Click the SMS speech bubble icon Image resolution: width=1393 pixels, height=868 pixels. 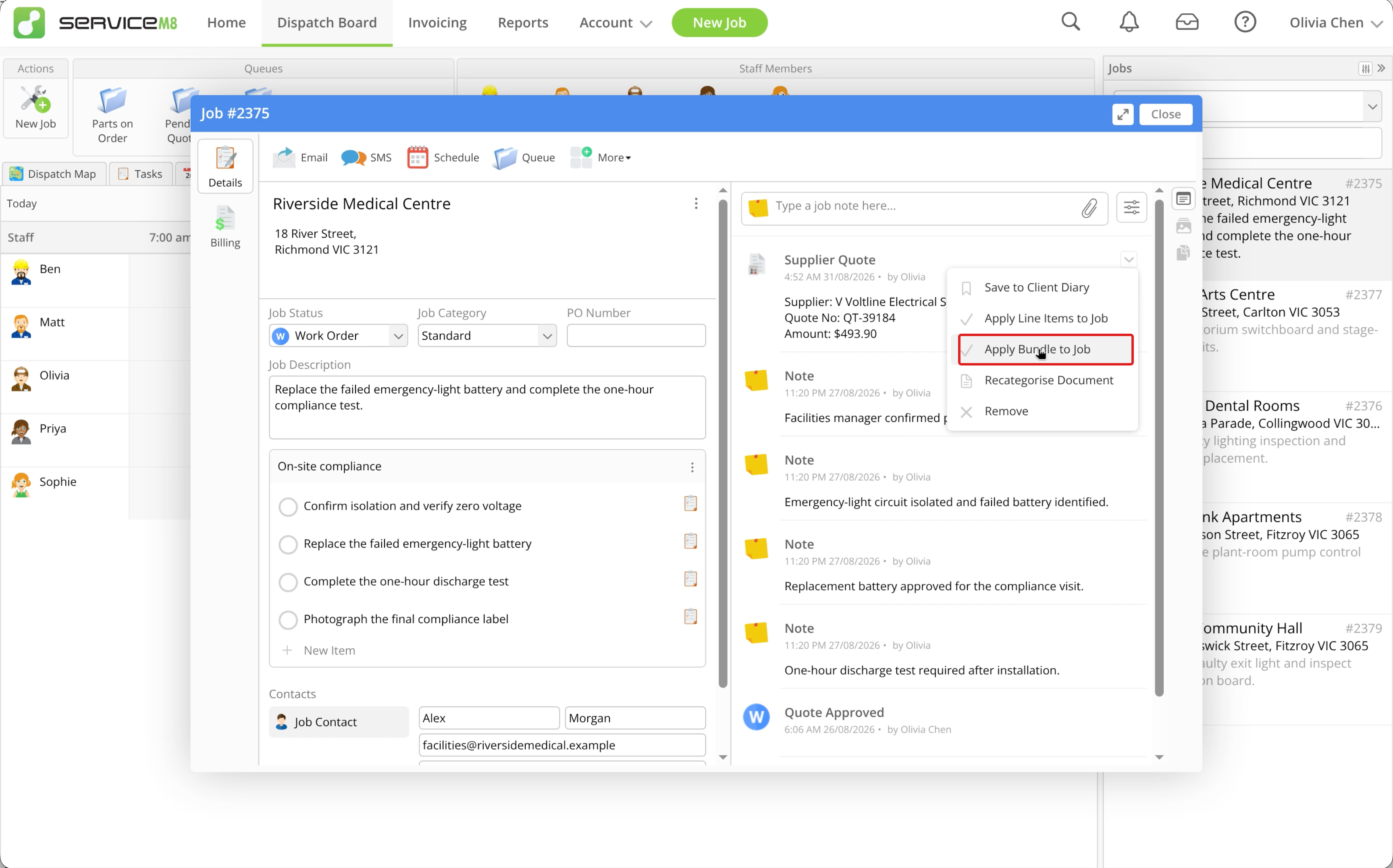353,157
